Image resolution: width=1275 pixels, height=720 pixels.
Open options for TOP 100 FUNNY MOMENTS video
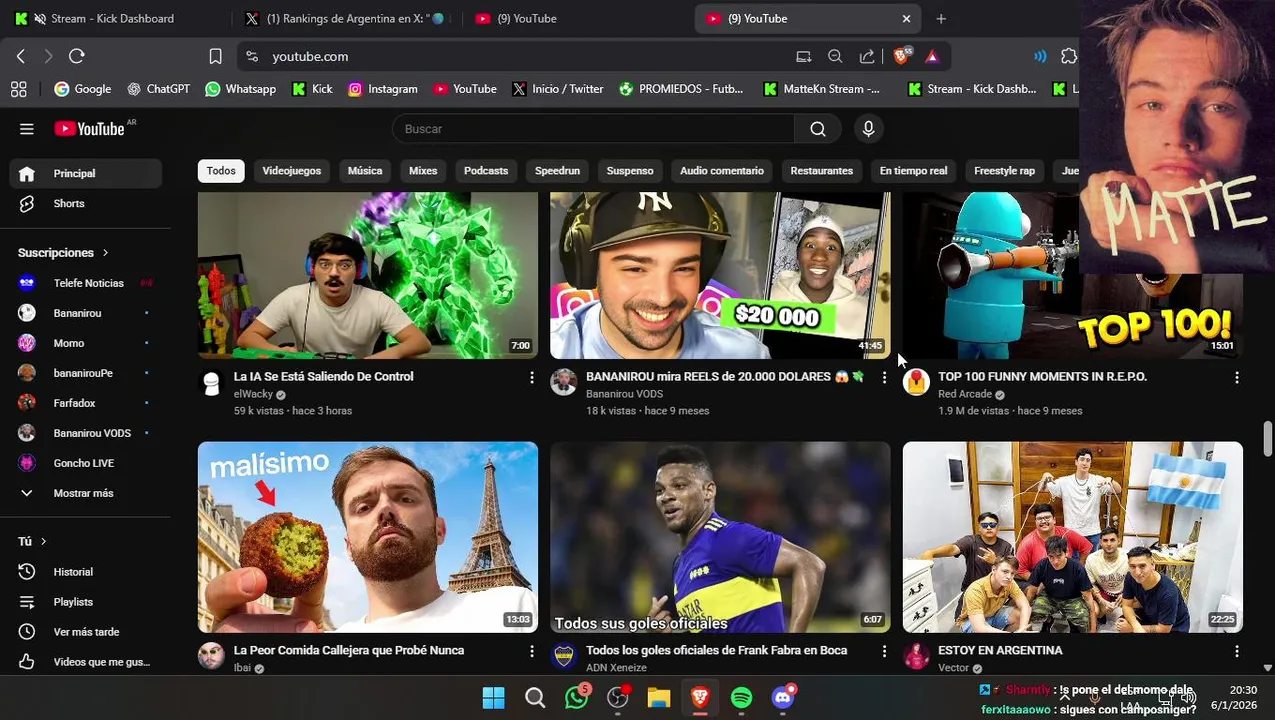click(x=1237, y=377)
